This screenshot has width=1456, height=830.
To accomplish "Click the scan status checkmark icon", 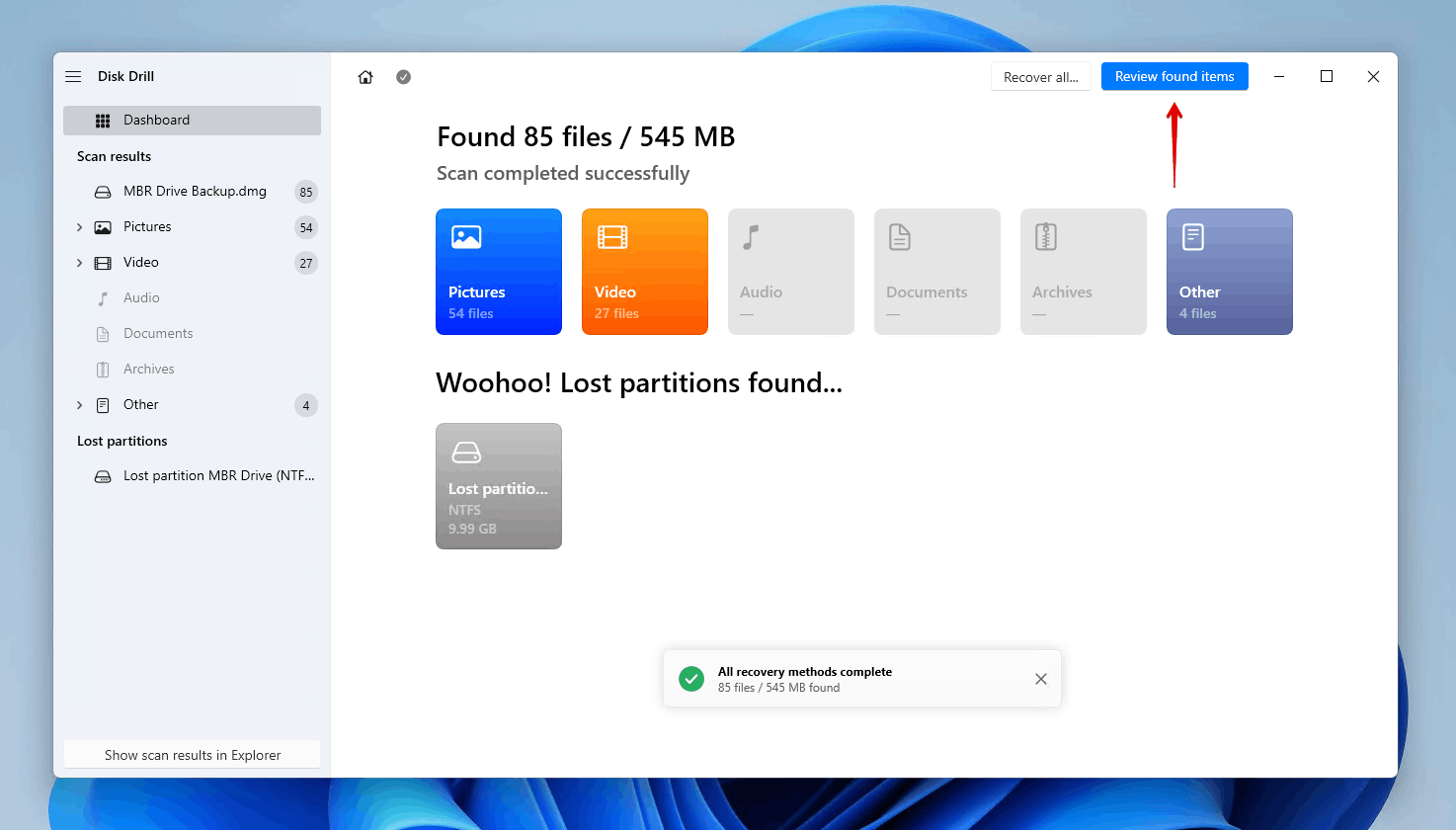I will (x=403, y=77).
